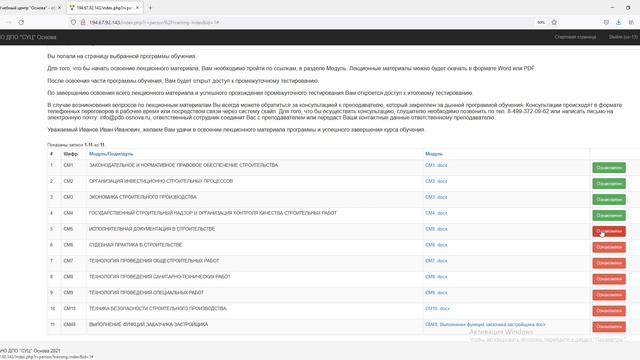Restore down the browser window
The image size is (640, 360).
tap(628, 7)
